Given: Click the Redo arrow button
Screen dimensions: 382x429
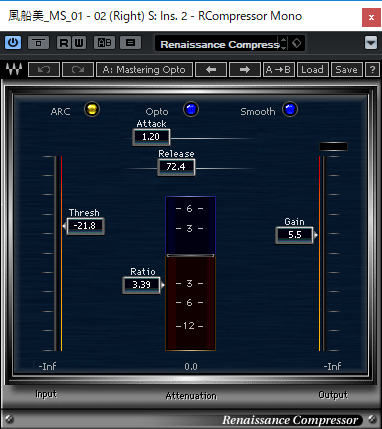Looking at the screenshot, I should 78,70.
